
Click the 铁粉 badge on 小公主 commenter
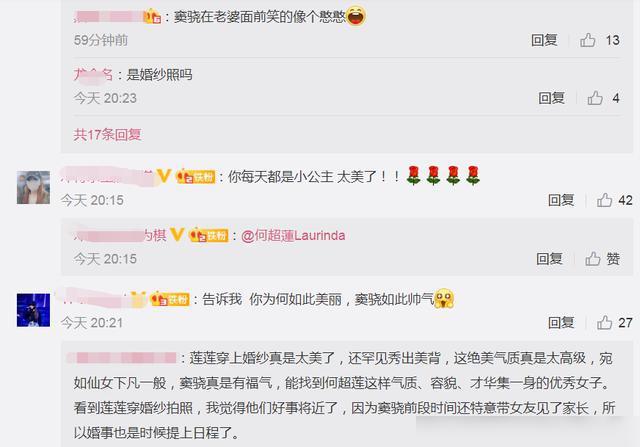pos(196,176)
